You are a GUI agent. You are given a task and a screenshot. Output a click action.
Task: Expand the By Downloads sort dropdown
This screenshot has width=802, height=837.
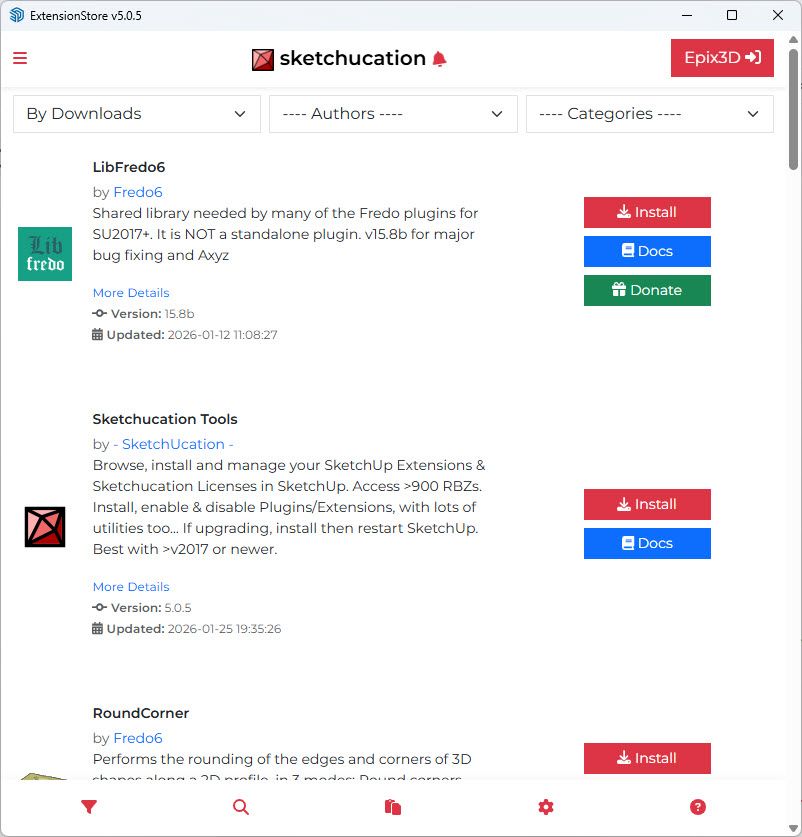click(137, 114)
